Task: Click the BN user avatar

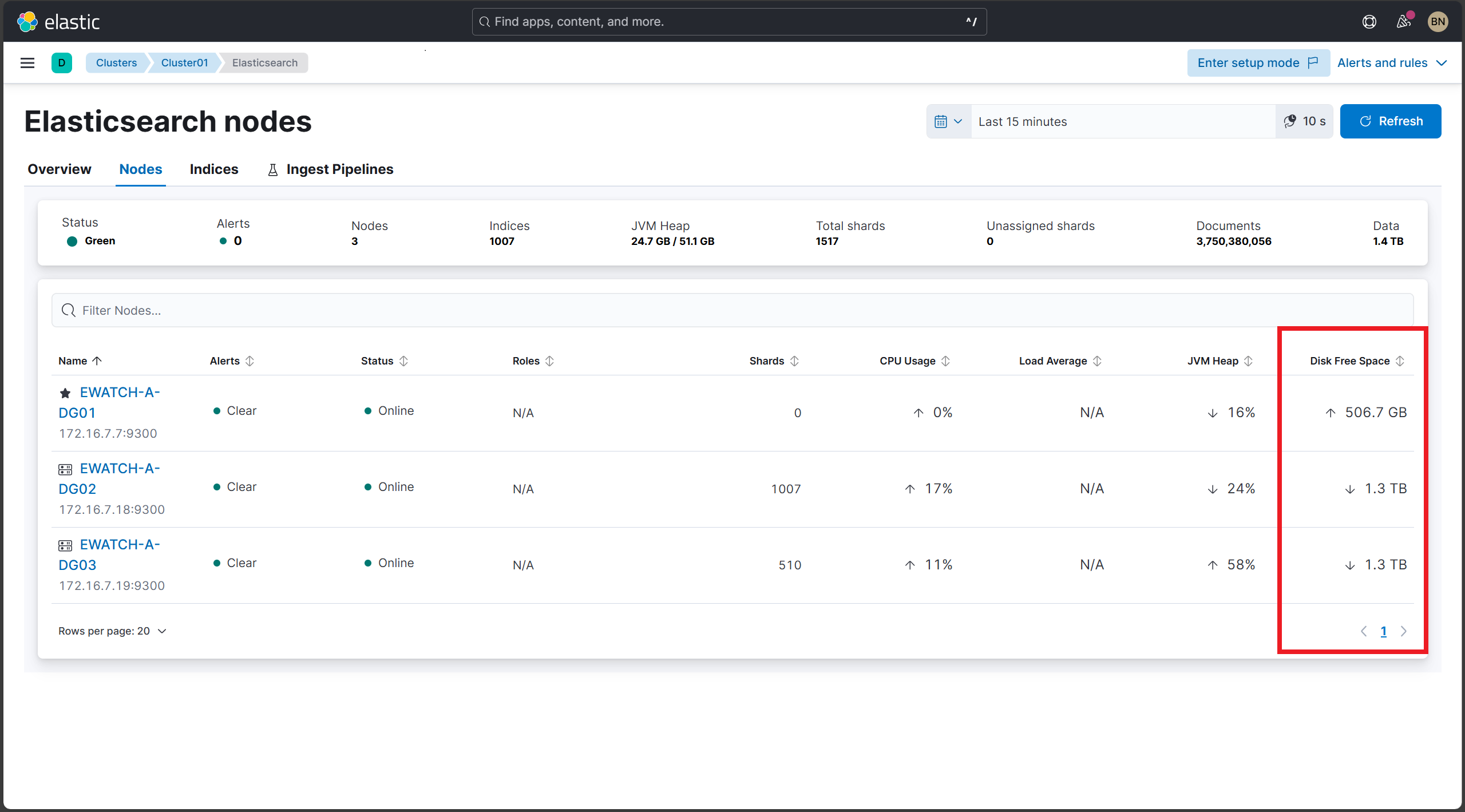Action: [x=1438, y=21]
